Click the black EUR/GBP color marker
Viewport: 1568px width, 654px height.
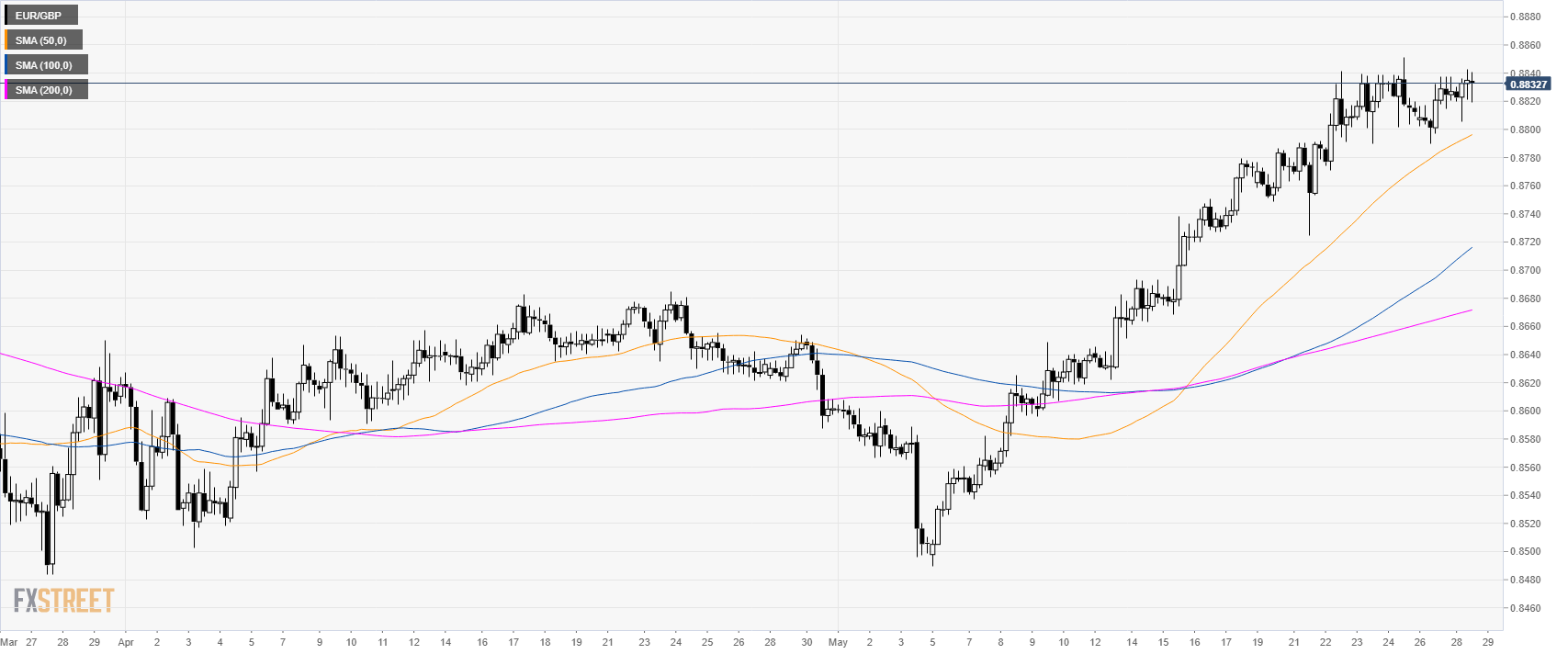point(6,16)
